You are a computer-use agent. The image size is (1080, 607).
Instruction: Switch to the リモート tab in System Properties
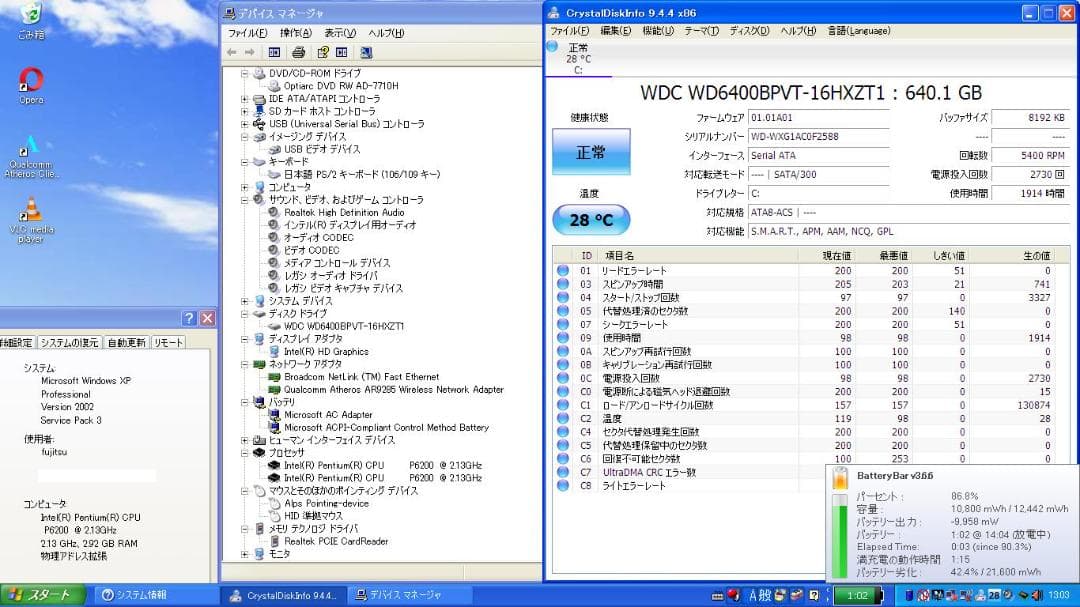tap(168, 342)
